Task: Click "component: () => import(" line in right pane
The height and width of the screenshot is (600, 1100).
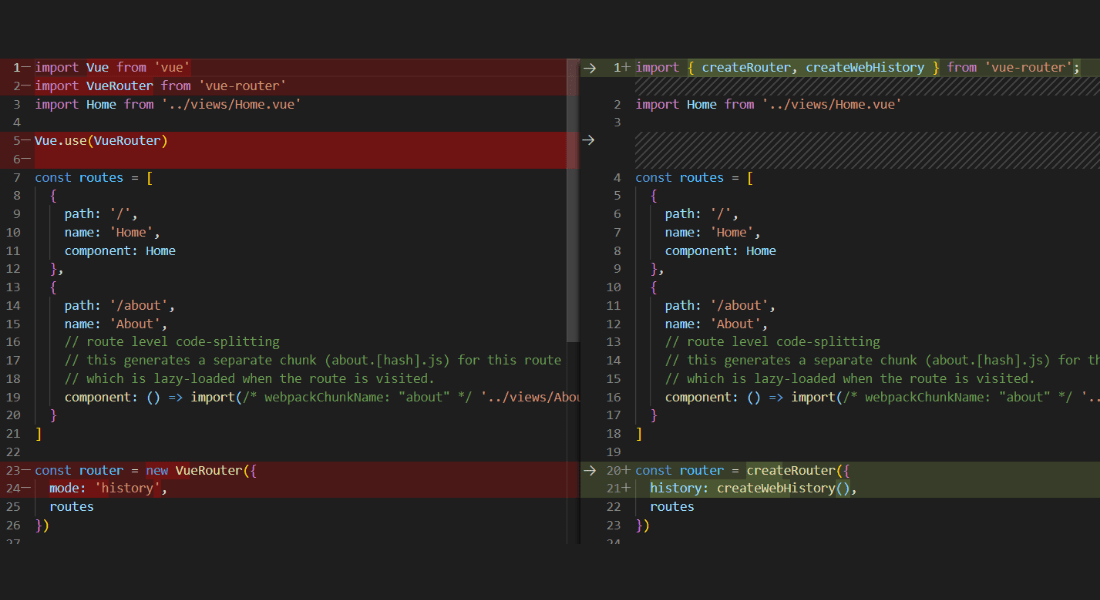Action: 883,397
